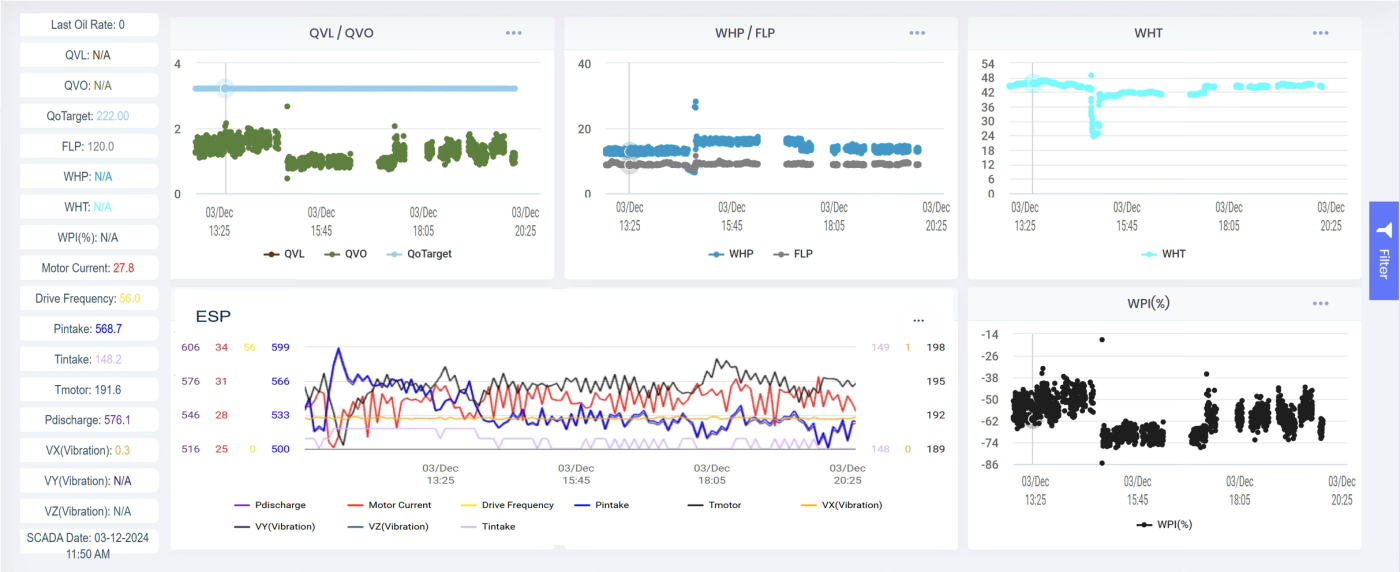
Task: Toggle Tintake series in ESP legend
Action: [x=486, y=526]
